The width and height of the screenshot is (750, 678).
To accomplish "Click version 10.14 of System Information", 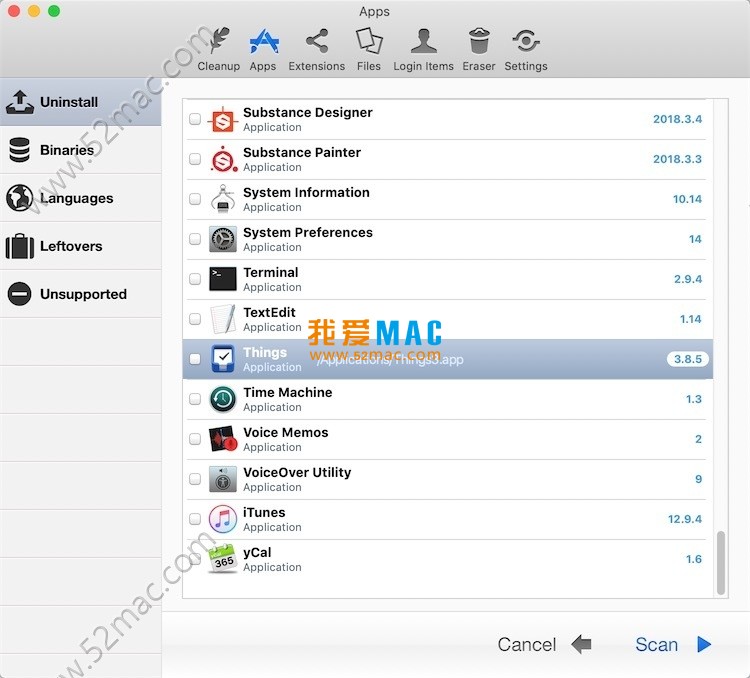I will coord(687,199).
